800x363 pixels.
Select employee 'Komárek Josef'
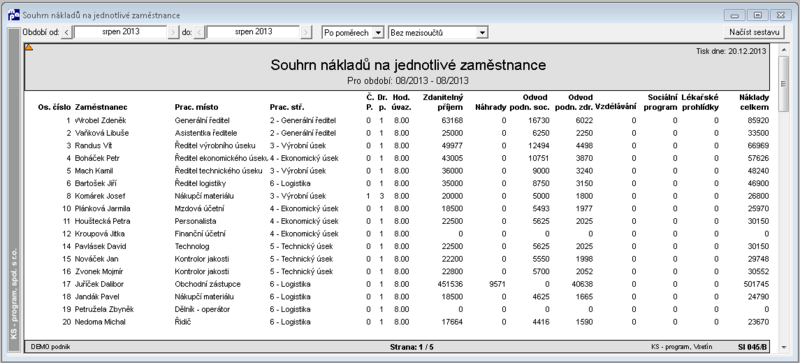pos(100,196)
